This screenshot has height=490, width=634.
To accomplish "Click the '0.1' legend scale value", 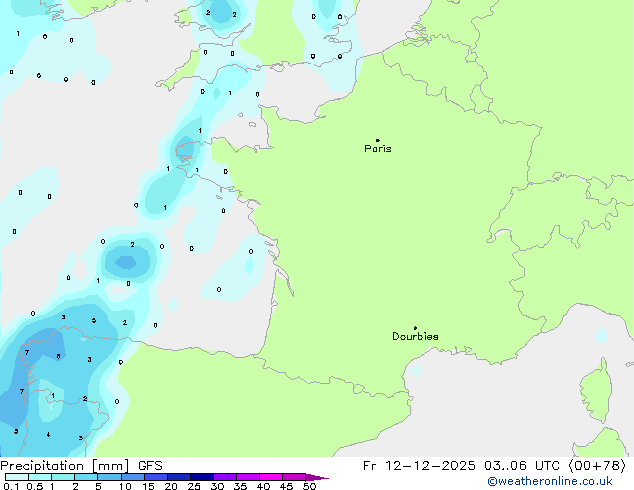I will click(x=11, y=486).
